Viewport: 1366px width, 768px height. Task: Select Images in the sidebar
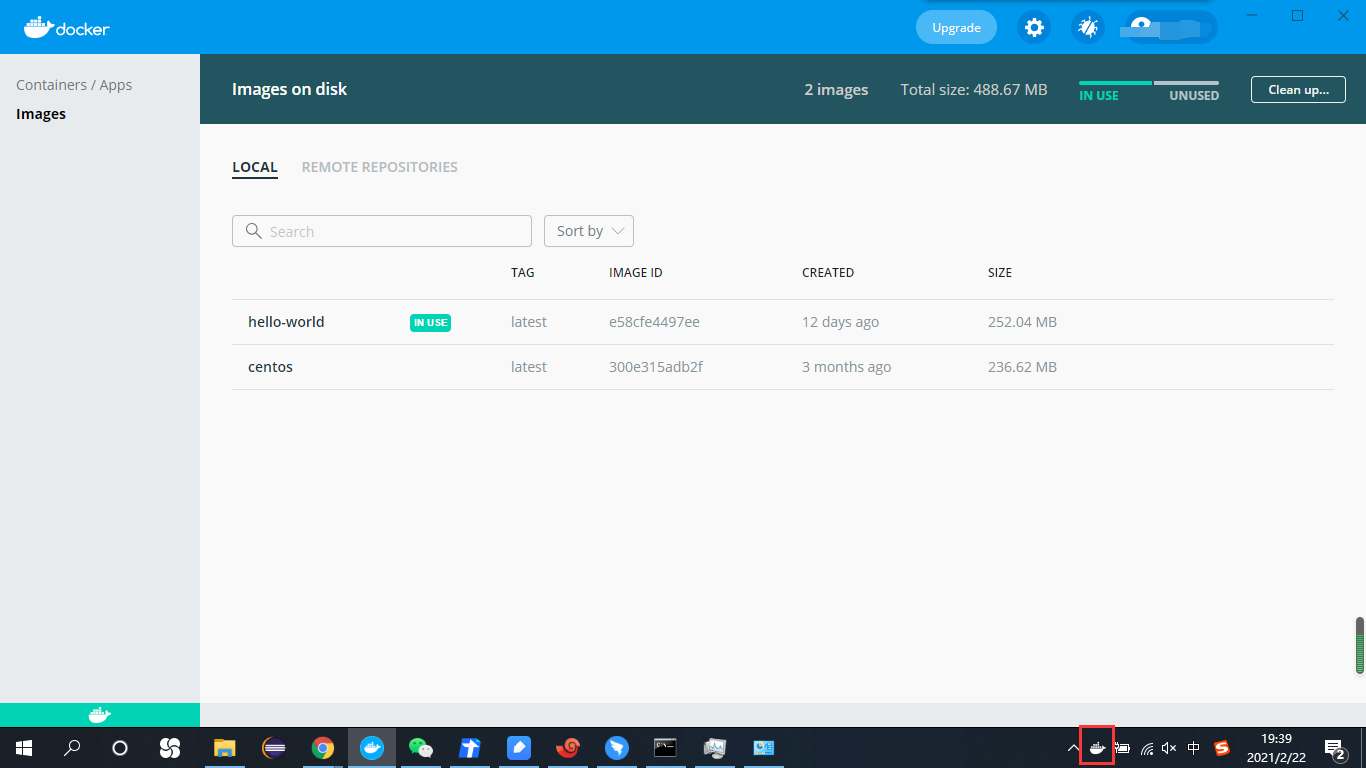pos(41,114)
